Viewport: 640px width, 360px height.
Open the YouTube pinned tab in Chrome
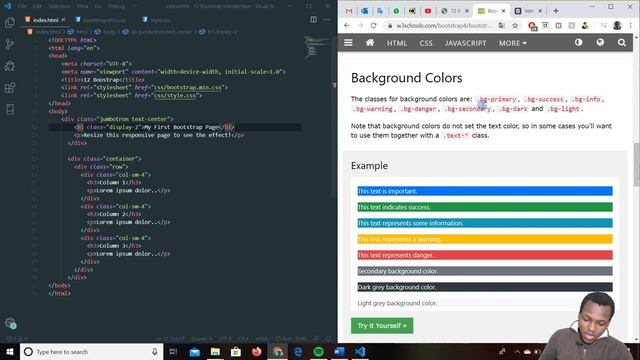point(428,11)
